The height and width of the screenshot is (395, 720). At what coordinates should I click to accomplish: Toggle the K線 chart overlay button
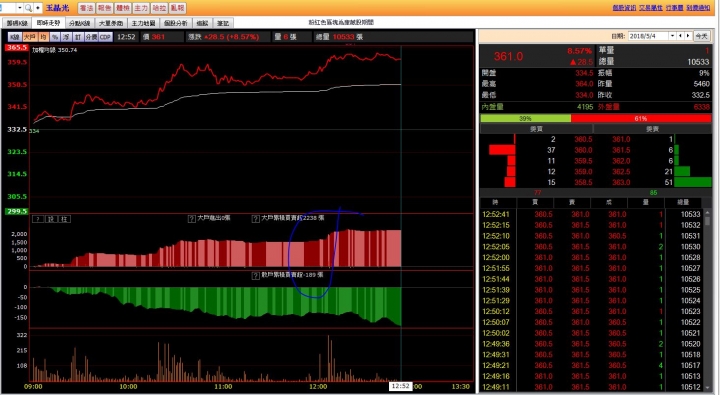tap(15, 37)
